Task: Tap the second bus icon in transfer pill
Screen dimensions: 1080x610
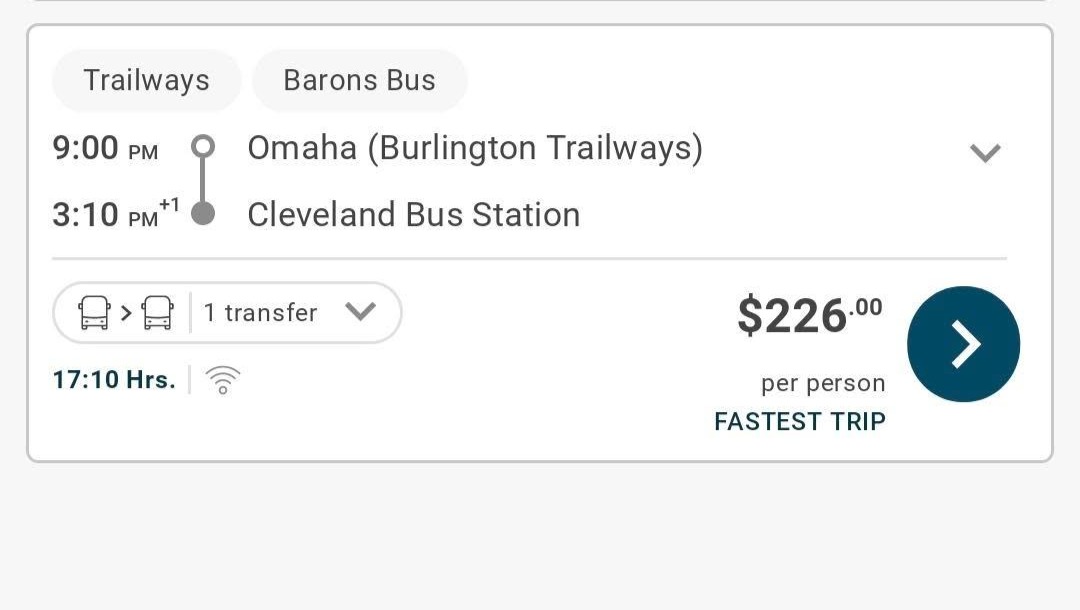Action: (158, 313)
